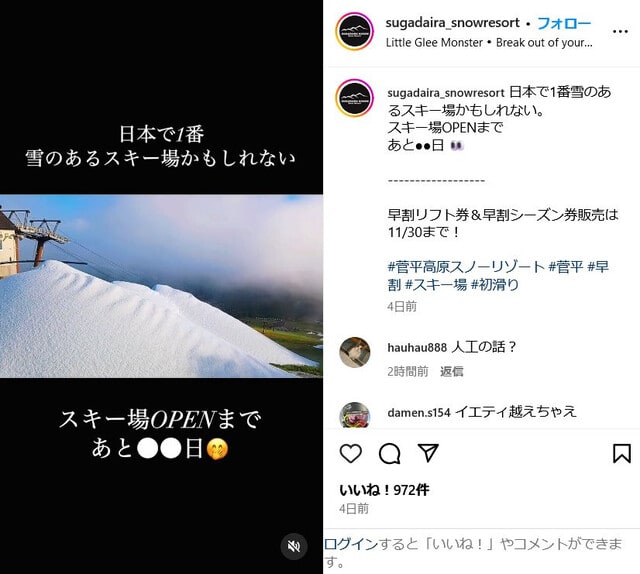Open hashtag #菅平高原スノーリゾート
The height and width of the screenshot is (574, 640).
coord(466,267)
